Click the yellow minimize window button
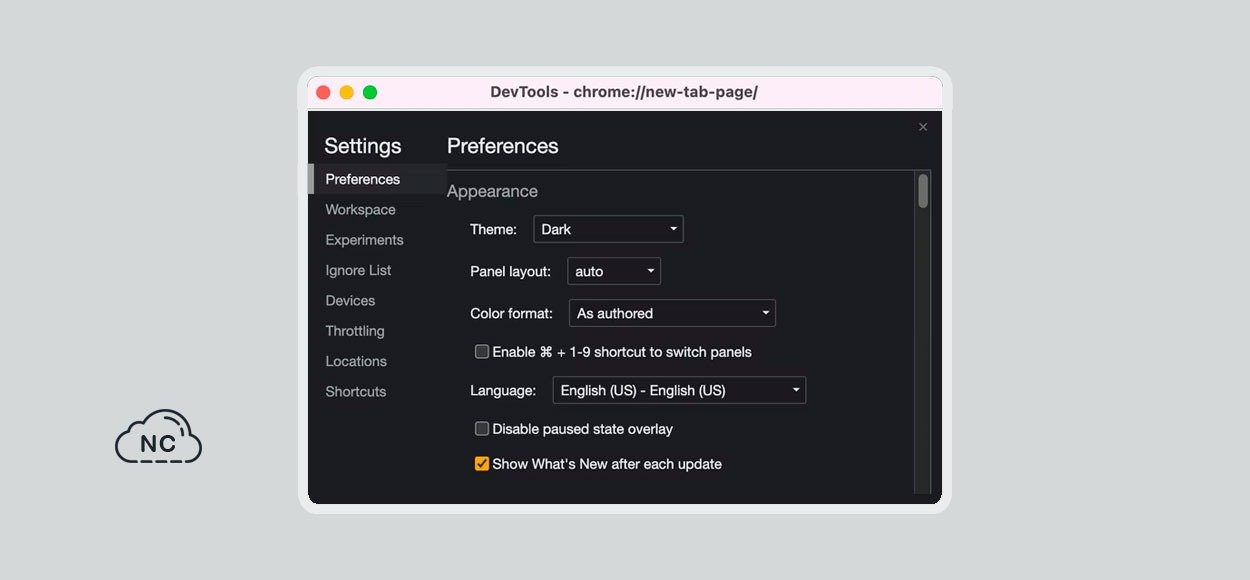Screen dimensions: 1250x580 click(346, 92)
